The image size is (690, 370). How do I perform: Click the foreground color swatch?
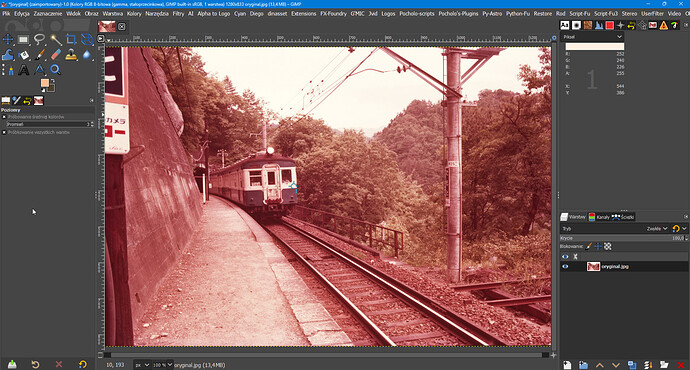[44, 83]
